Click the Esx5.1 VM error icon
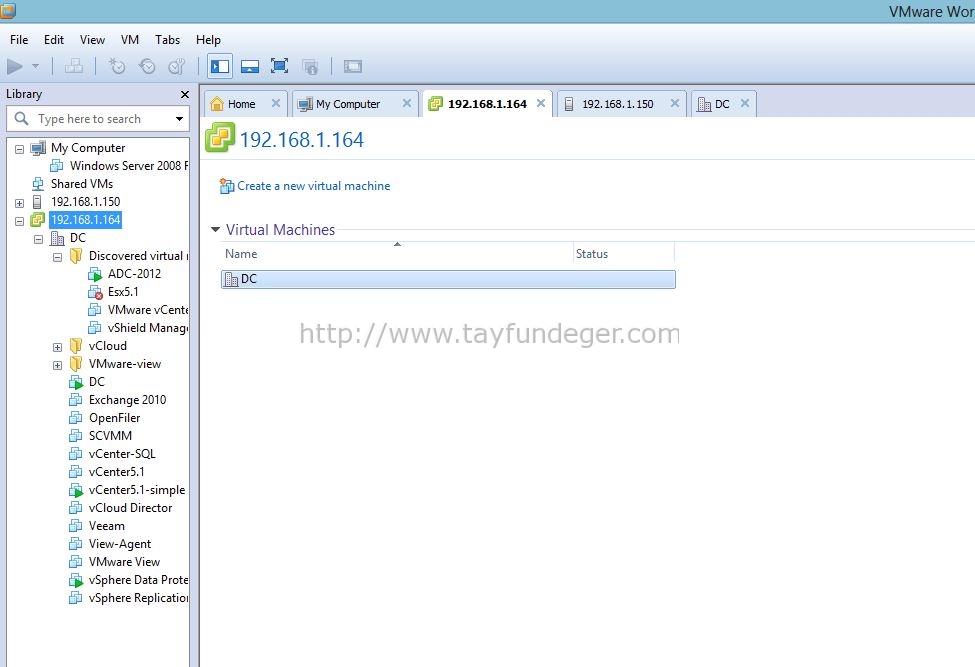975x667 pixels. click(x=95, y=292)
